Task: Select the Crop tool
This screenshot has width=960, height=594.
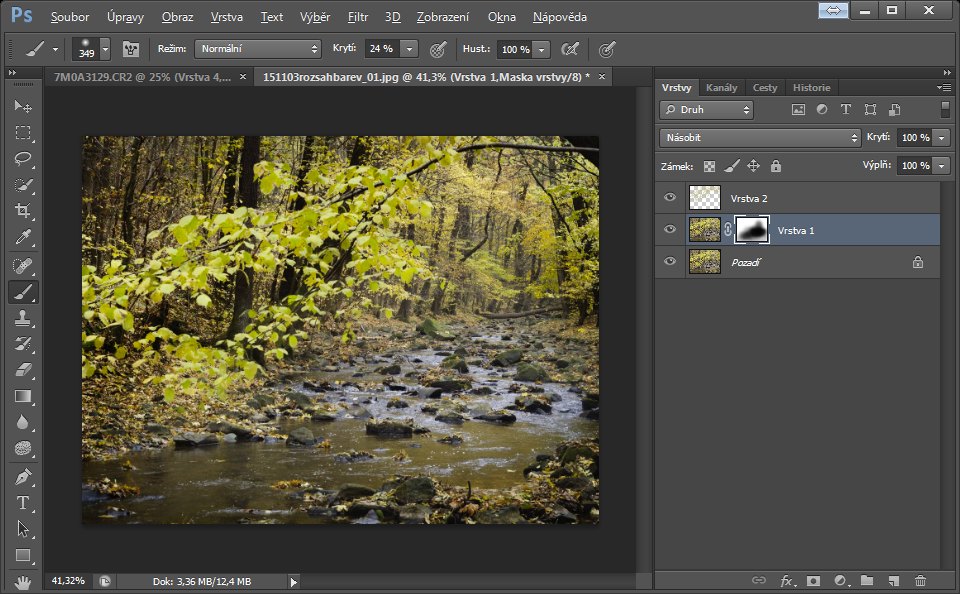Action: click(22, 210)
